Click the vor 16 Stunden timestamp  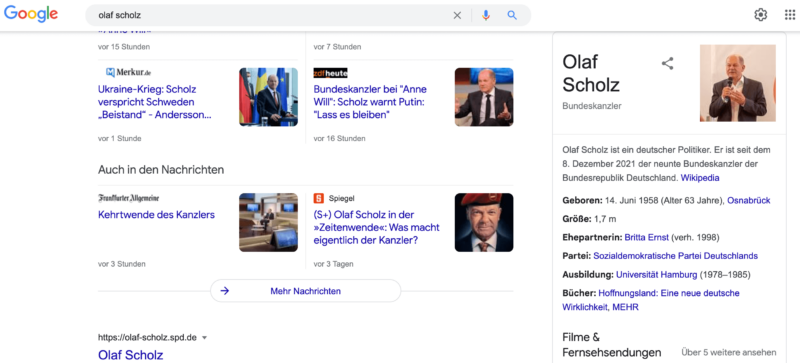tap(339, 138)
